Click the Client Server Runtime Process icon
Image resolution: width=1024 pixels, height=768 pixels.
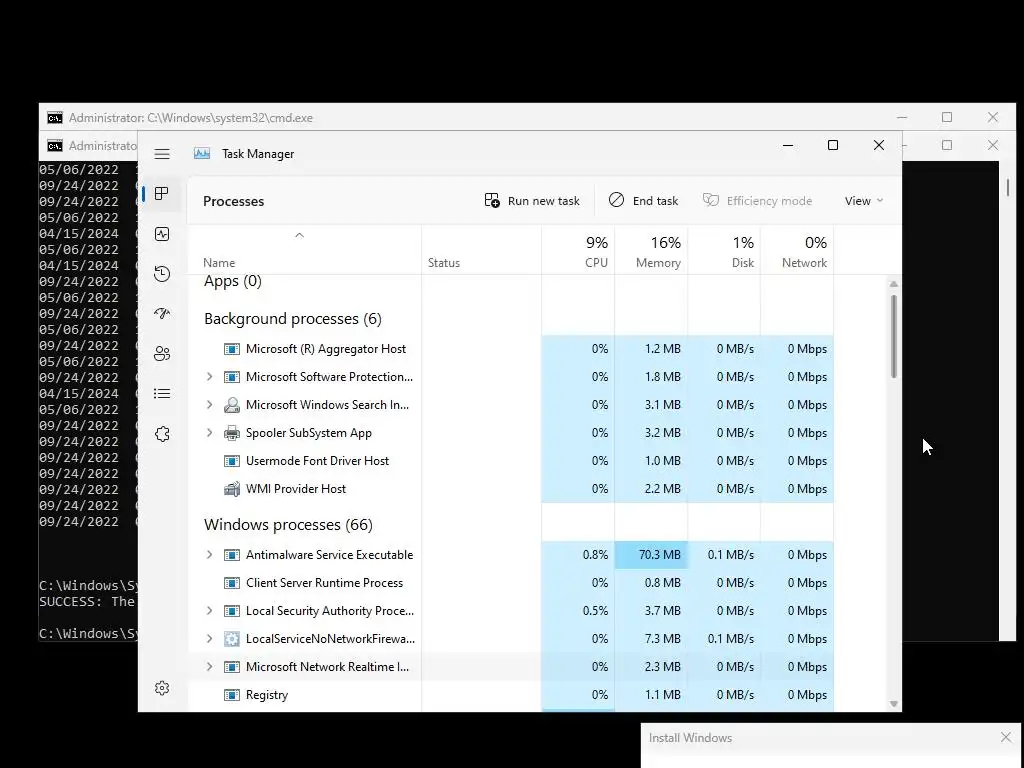231,583
